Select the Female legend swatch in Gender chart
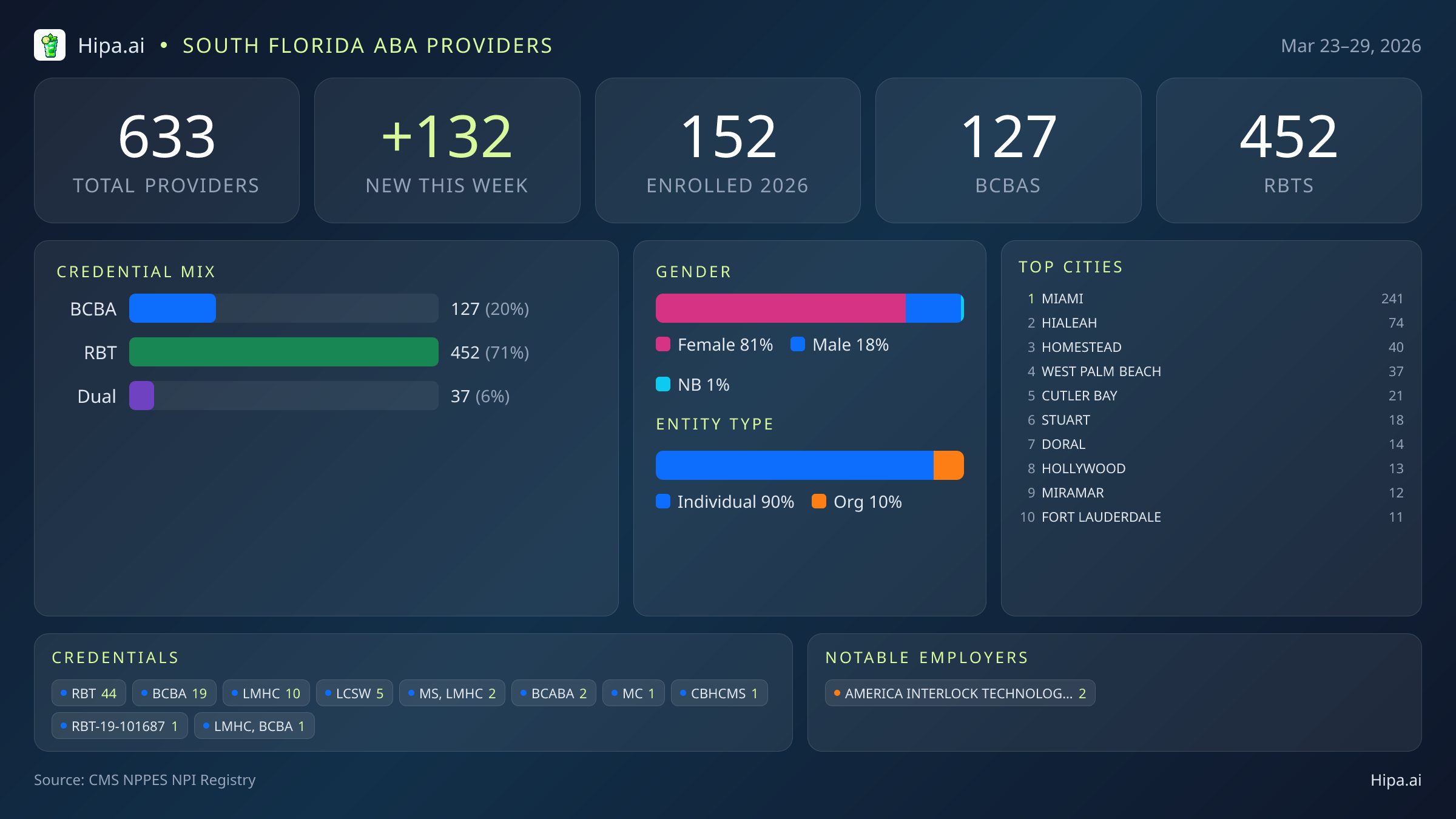This screenshot has height=819, width=1456. [x=664, y=344]
